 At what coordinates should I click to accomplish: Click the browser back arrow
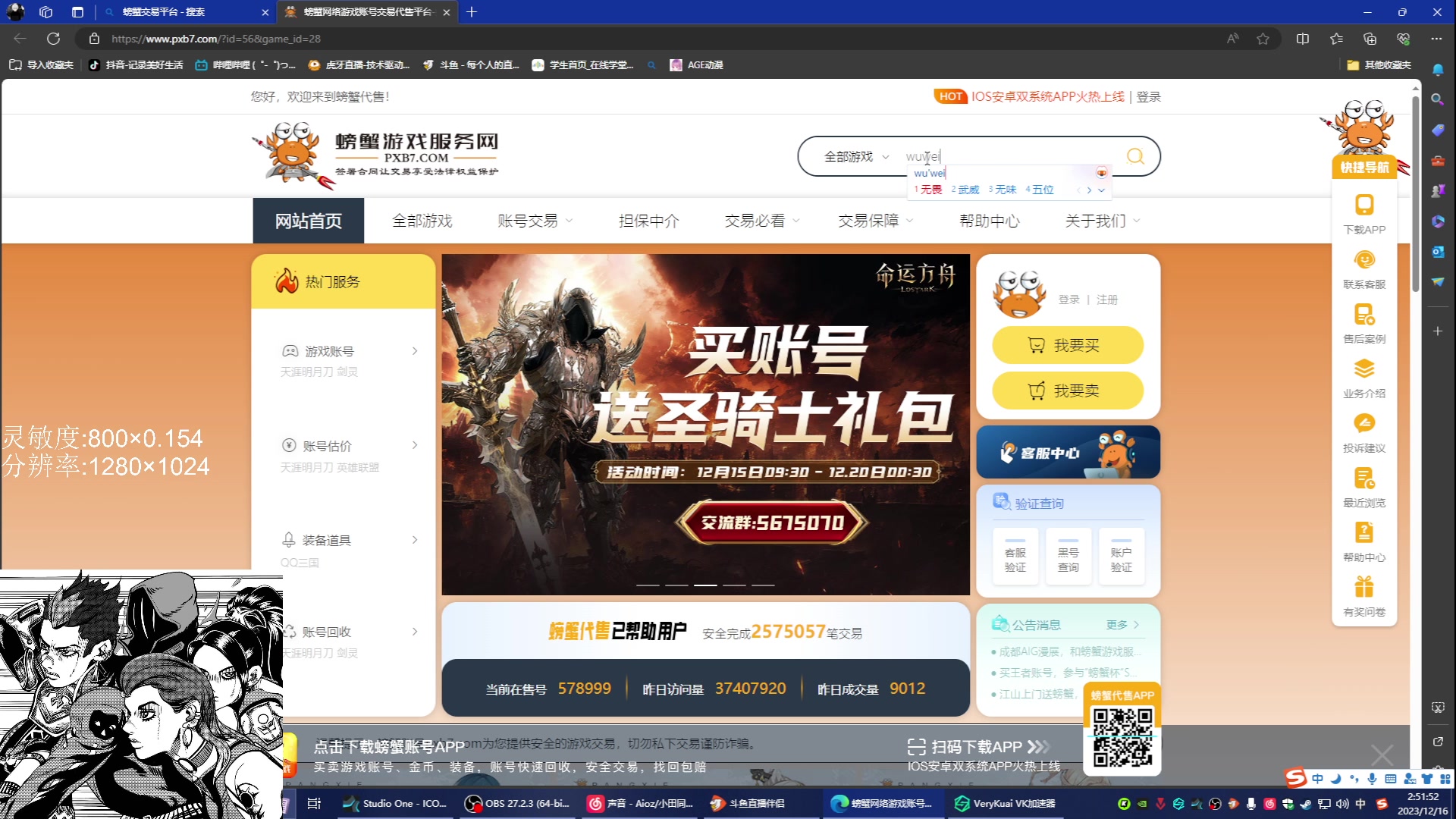tap(20, 39)
